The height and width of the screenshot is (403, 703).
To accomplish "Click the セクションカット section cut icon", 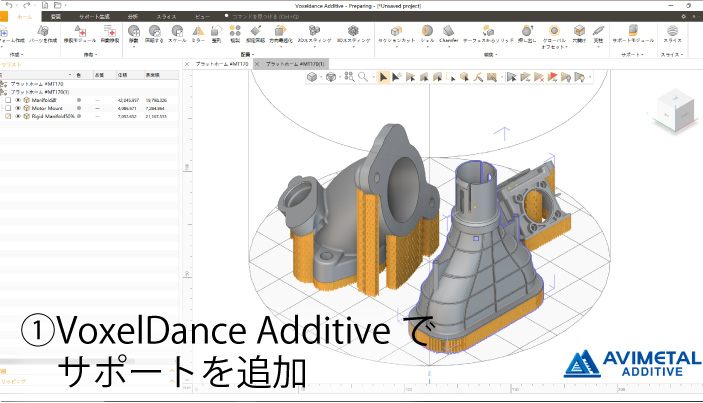I will pos(396,30).
